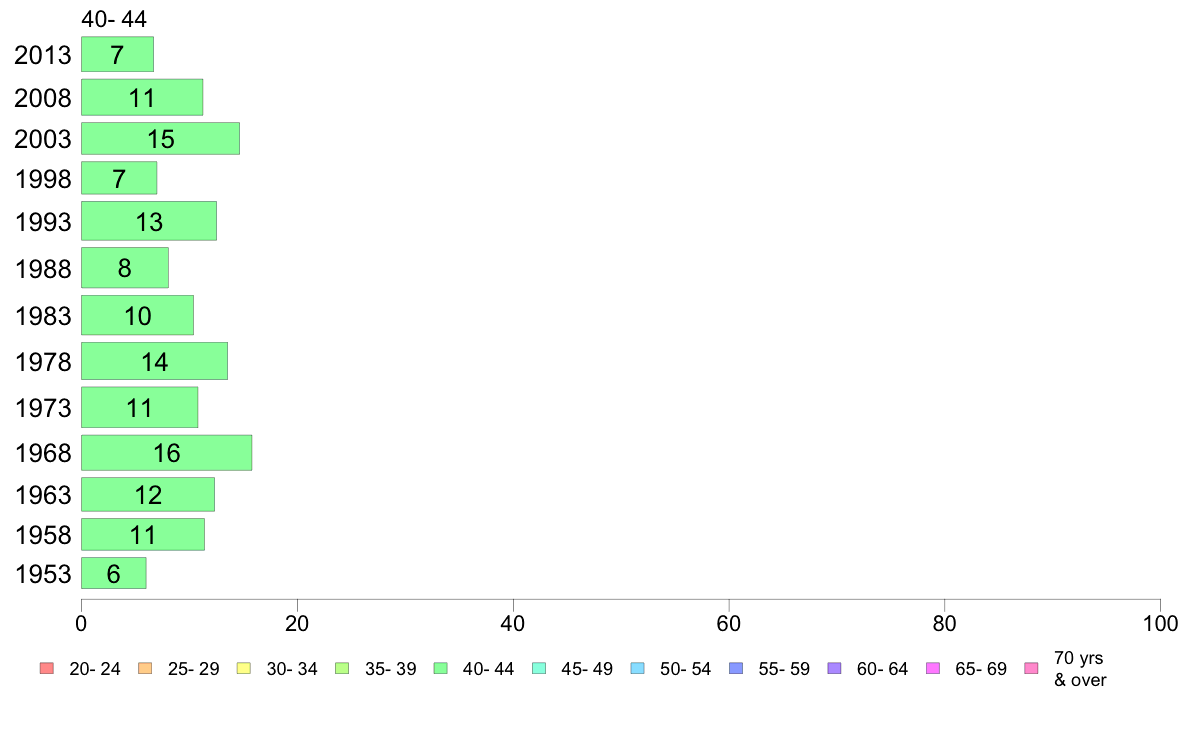Toggle the 35-39 legend entry
This screenshot has height=736, width=1188.
(376, 669)
